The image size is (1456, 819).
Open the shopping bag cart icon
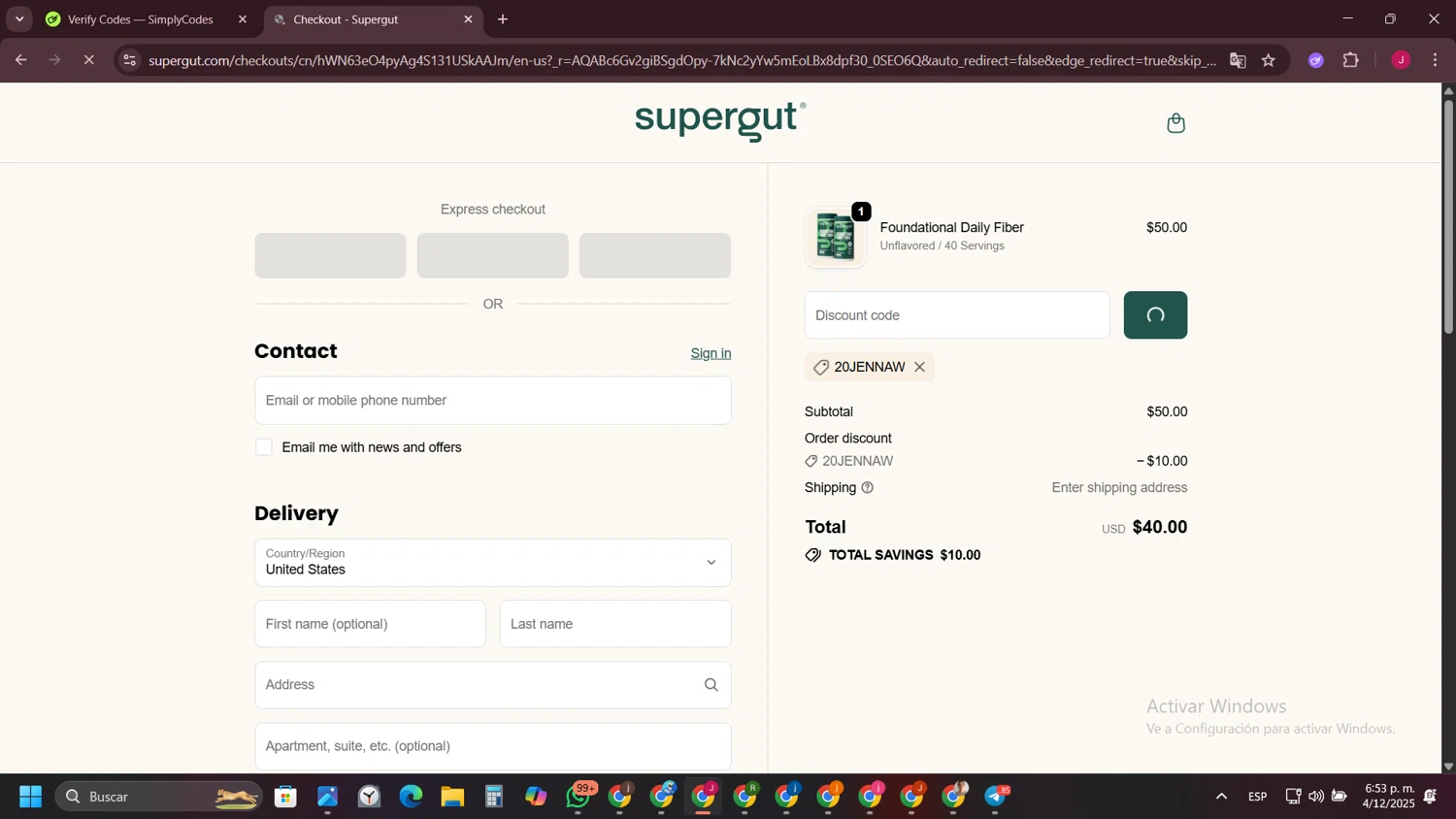[x=1175, y=123]
